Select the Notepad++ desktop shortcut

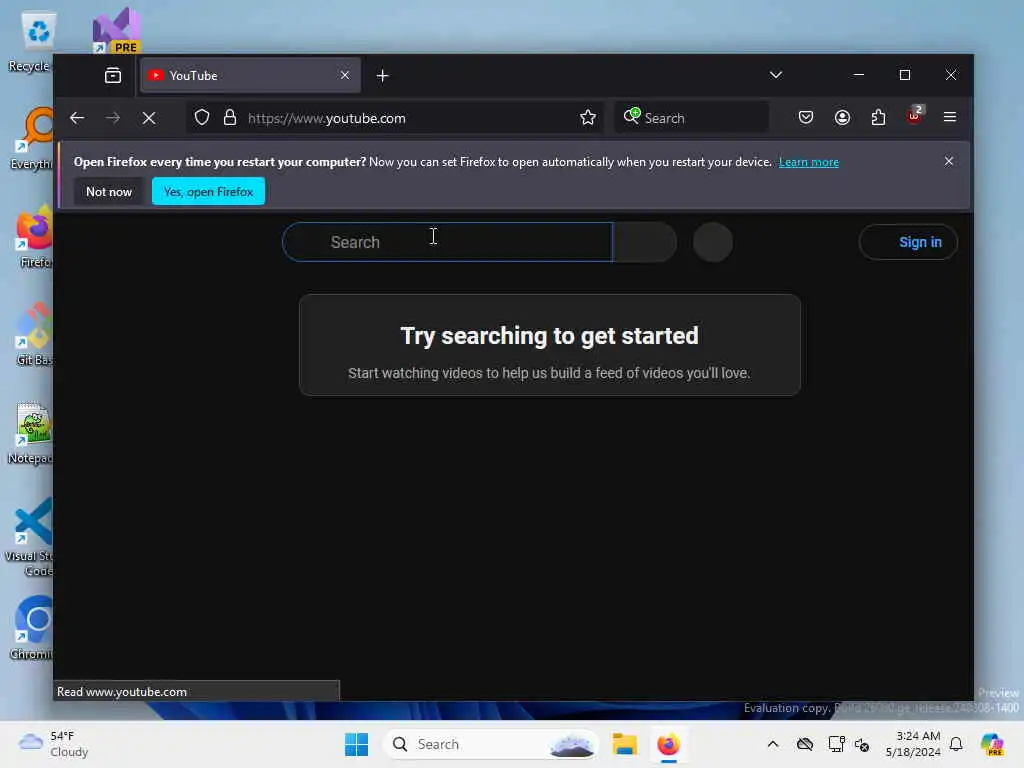(31, 432)
